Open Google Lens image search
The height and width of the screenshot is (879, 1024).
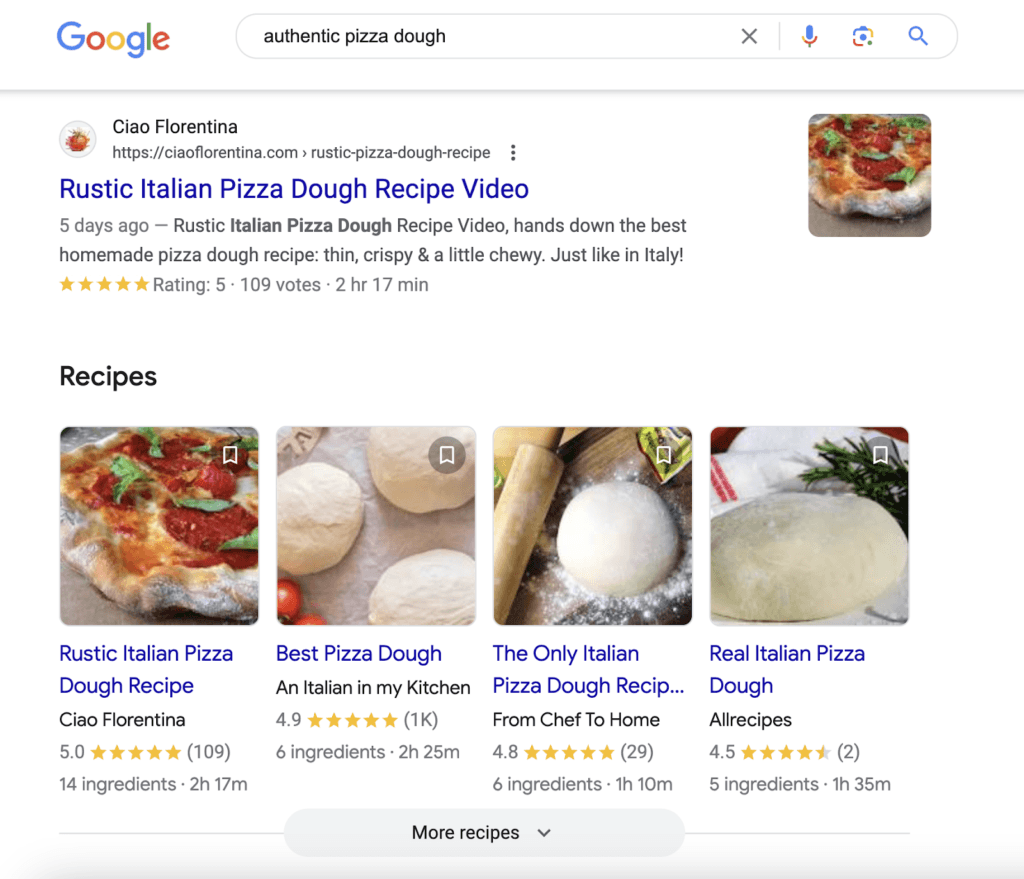[863, 36]
